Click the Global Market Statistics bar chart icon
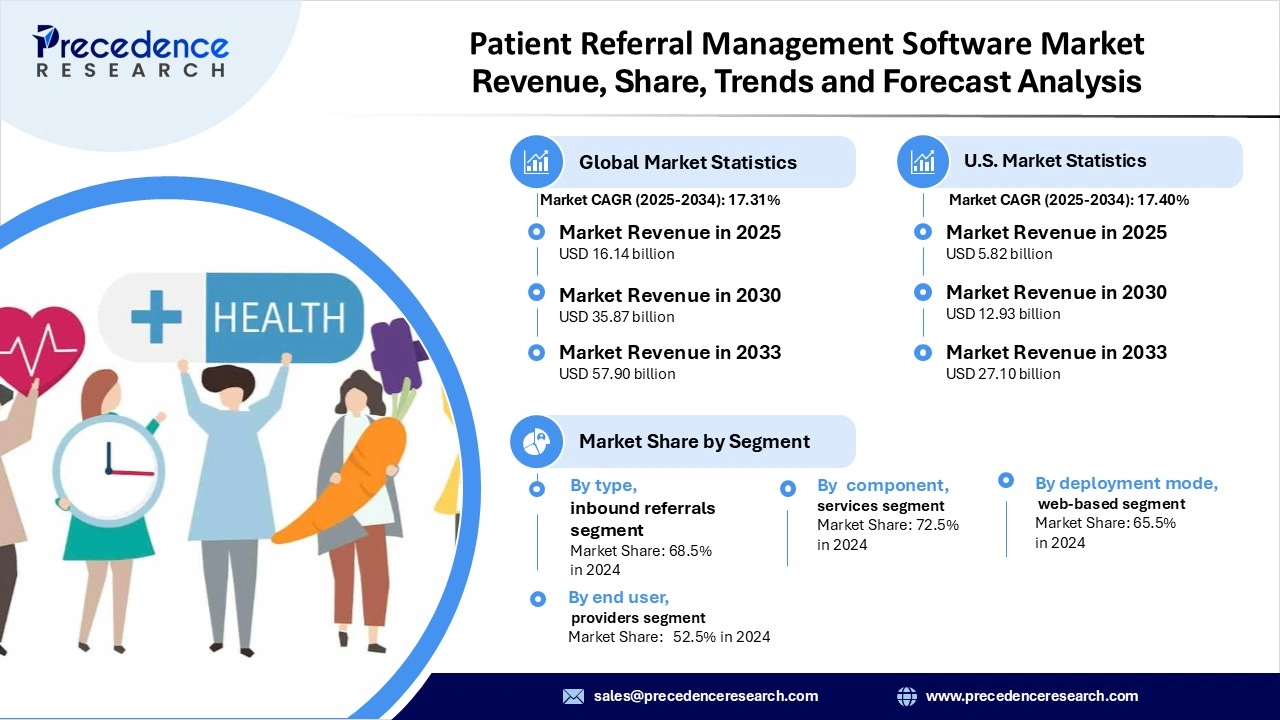Image resolution: width=1280 pixels, height=720 pixels. (537, 161)
